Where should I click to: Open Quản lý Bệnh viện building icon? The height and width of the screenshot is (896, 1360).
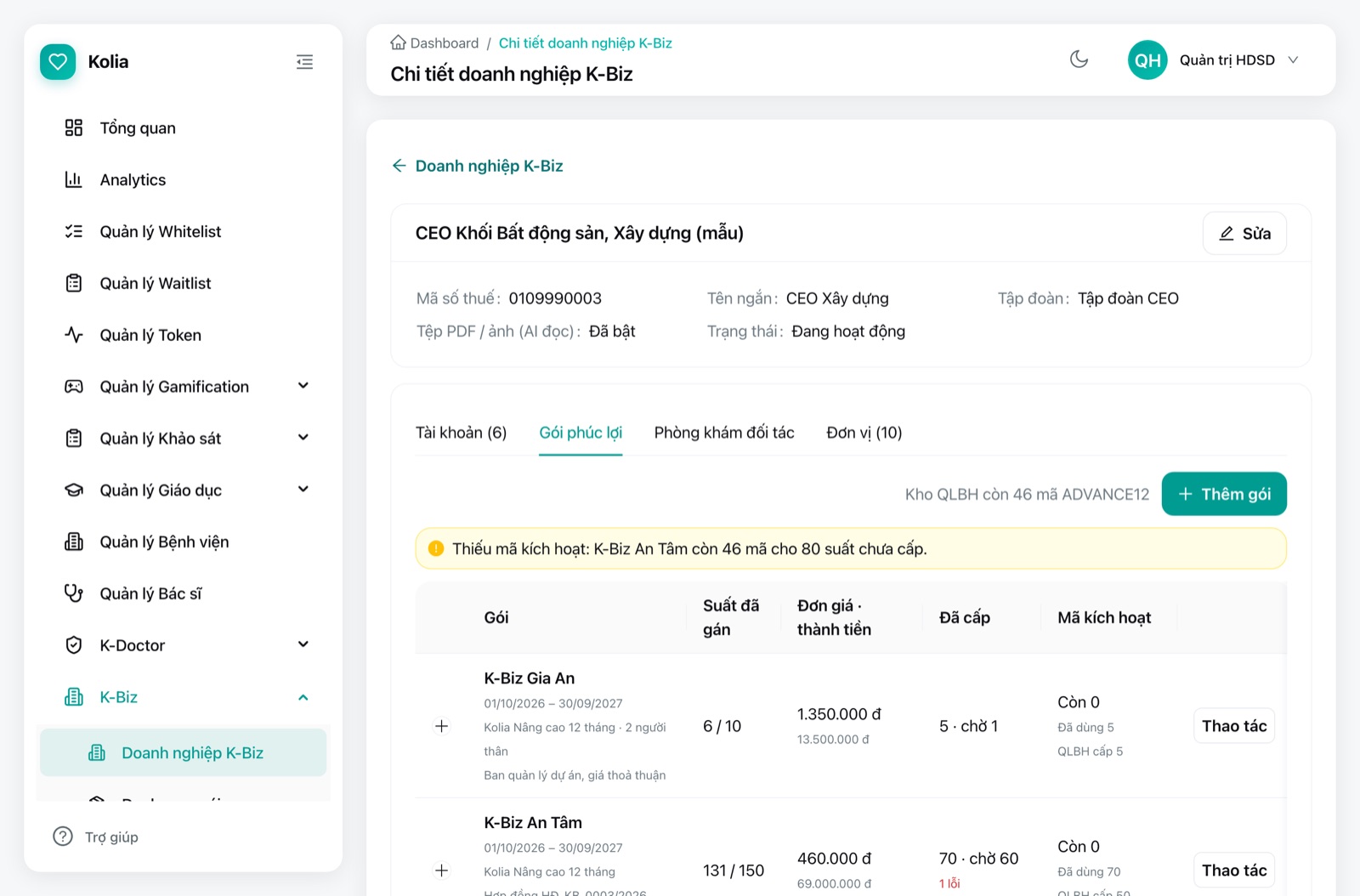(x=74, y=542)
